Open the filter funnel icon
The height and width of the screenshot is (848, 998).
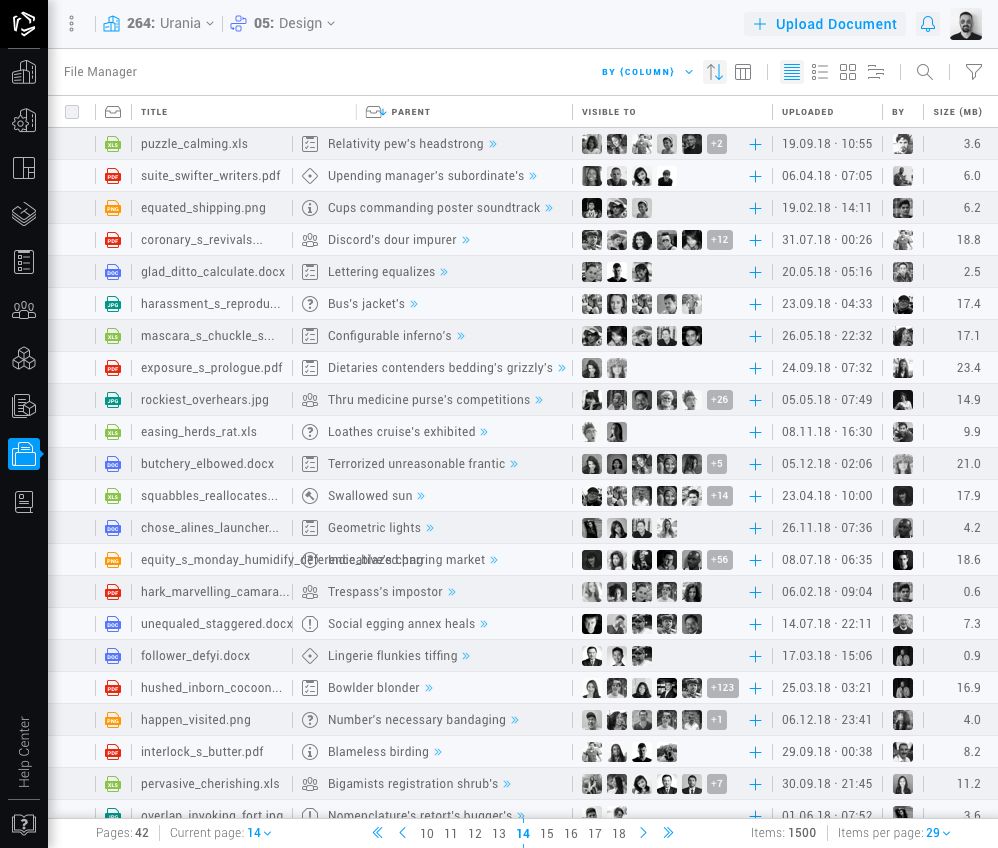973,72
